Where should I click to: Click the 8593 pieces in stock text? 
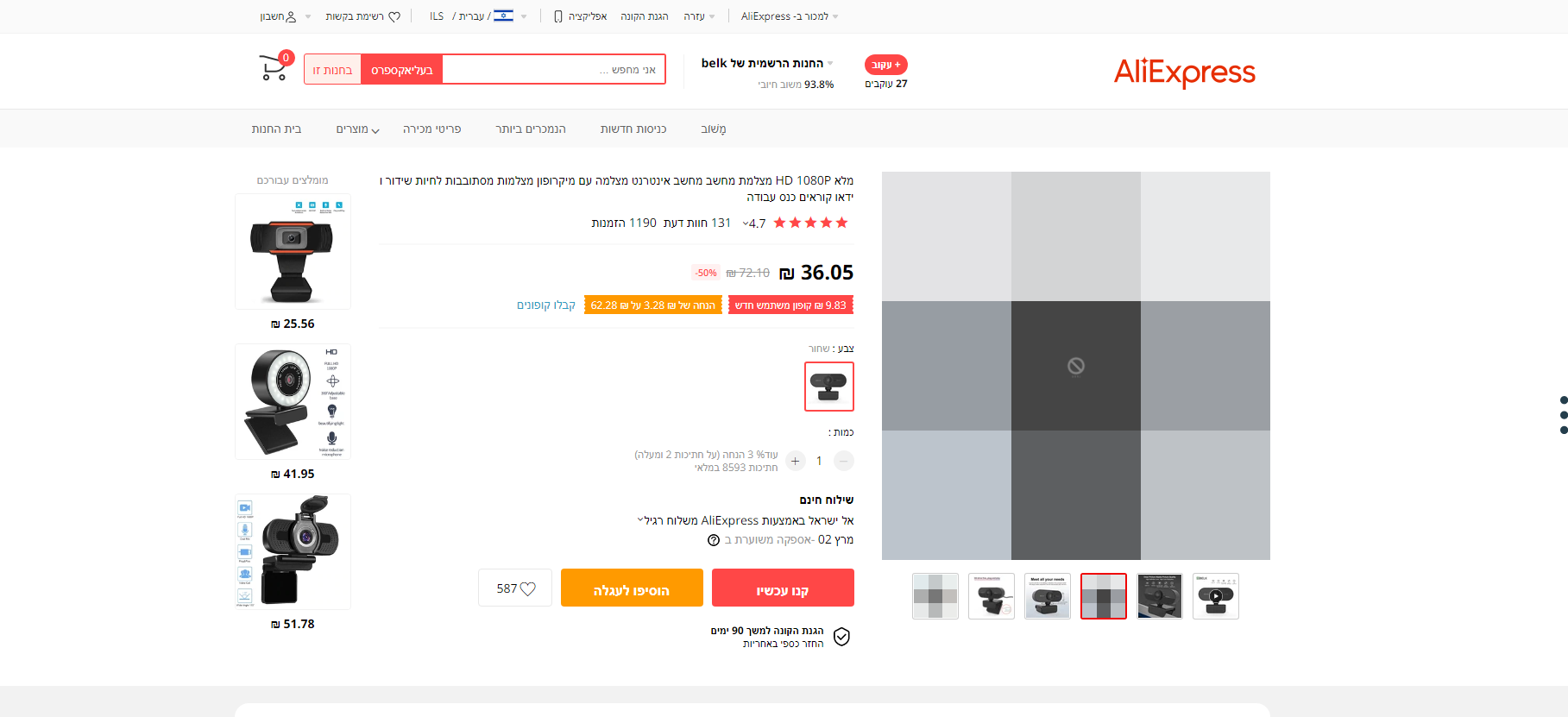click(736, 468)
